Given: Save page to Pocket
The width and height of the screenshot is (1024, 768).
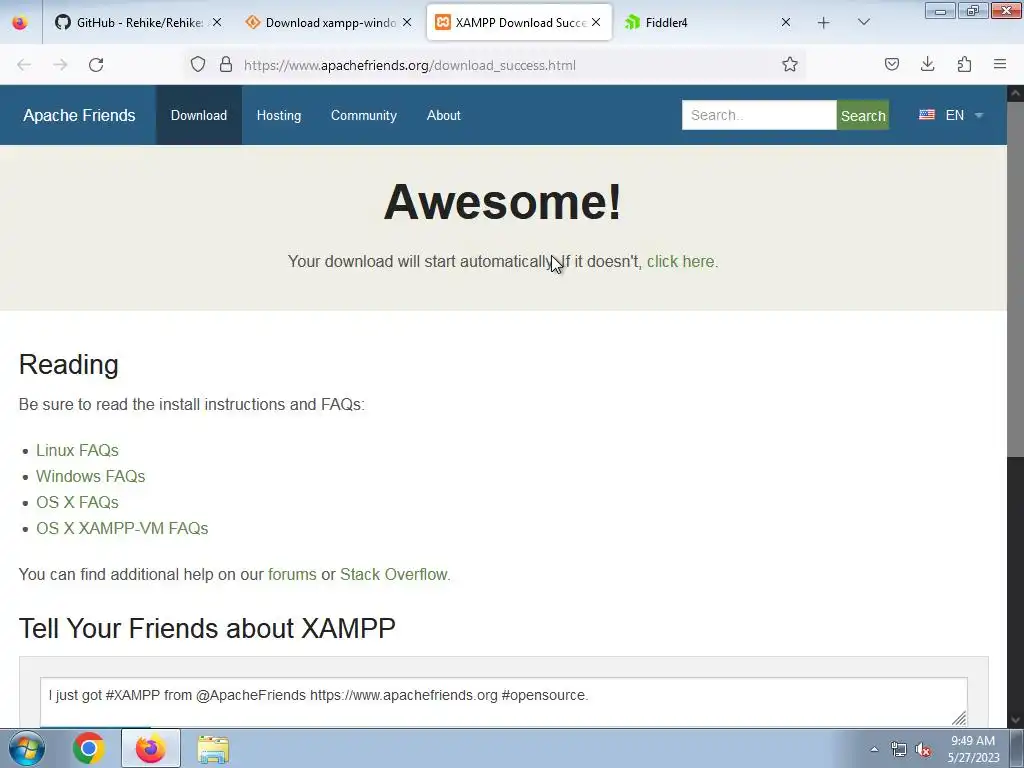Looking at the screenshot, I should click(x=892, y=64).
